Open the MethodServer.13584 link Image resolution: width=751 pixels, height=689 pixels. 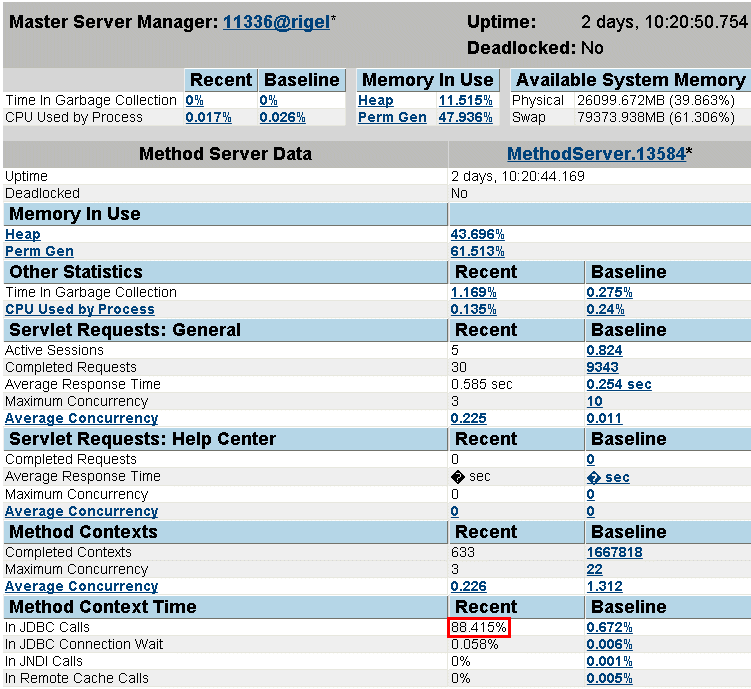(597, 154)
